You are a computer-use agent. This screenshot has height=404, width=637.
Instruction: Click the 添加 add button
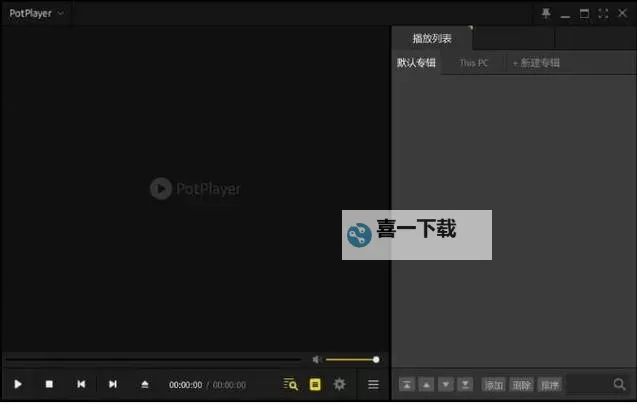[x=494, y=384]
